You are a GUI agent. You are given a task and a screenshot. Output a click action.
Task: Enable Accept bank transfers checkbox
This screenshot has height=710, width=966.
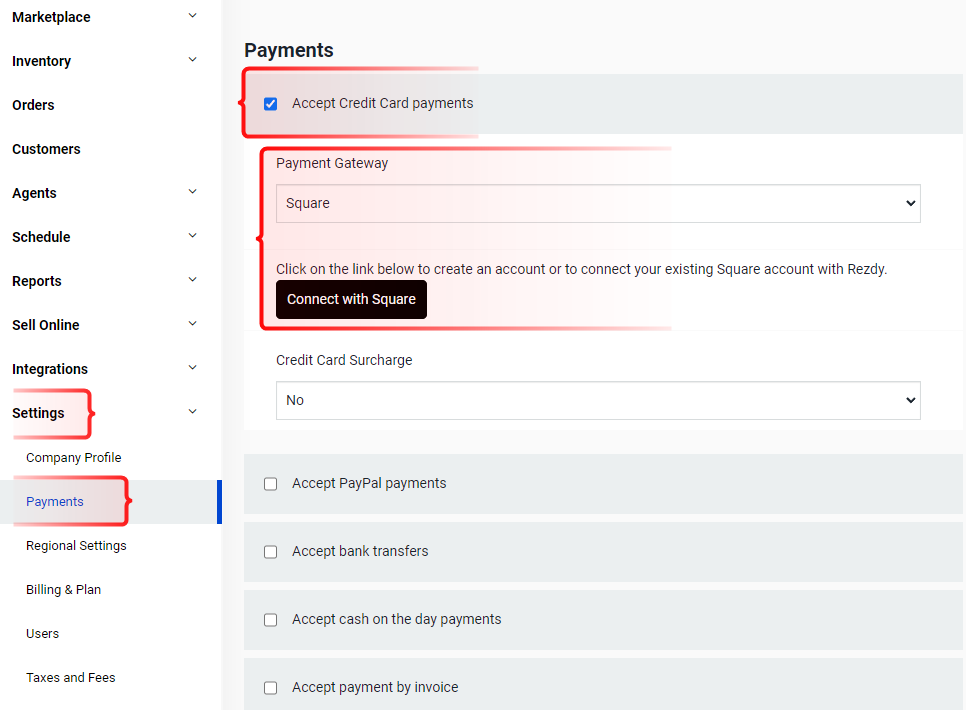tap(270, 552)
